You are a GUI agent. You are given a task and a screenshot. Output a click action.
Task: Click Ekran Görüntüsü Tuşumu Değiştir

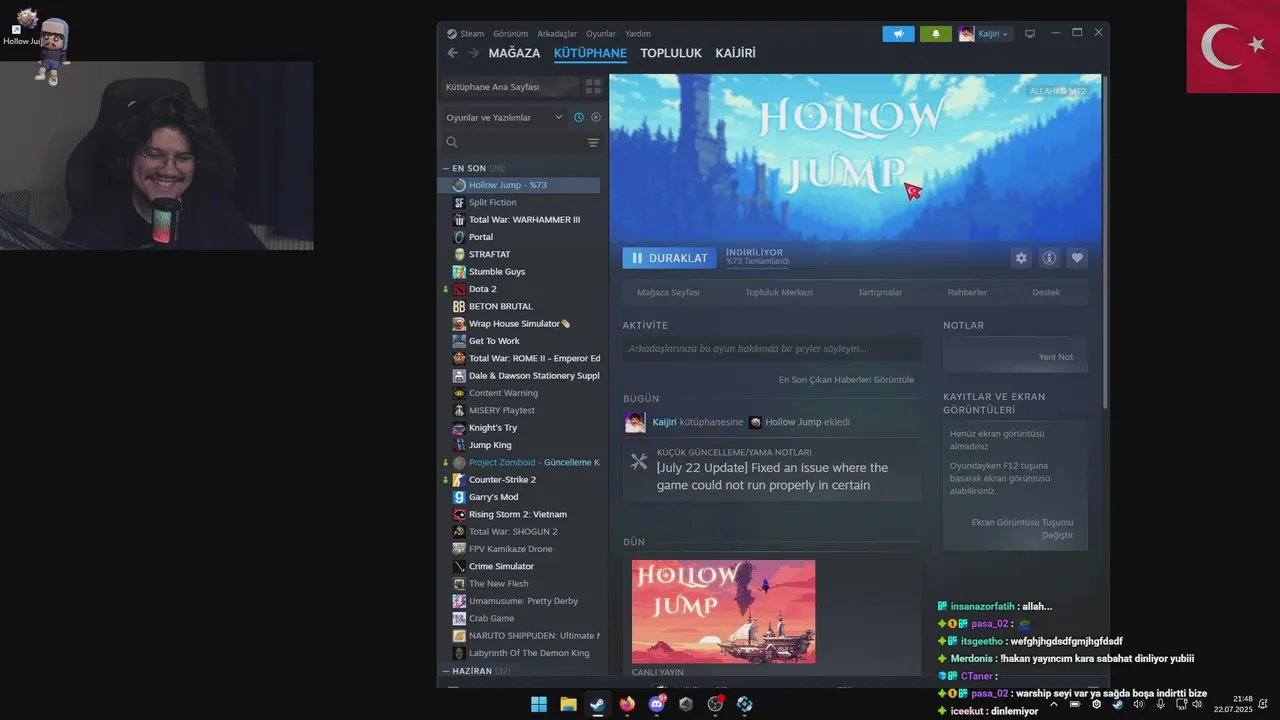click(x=1022, y=528)
